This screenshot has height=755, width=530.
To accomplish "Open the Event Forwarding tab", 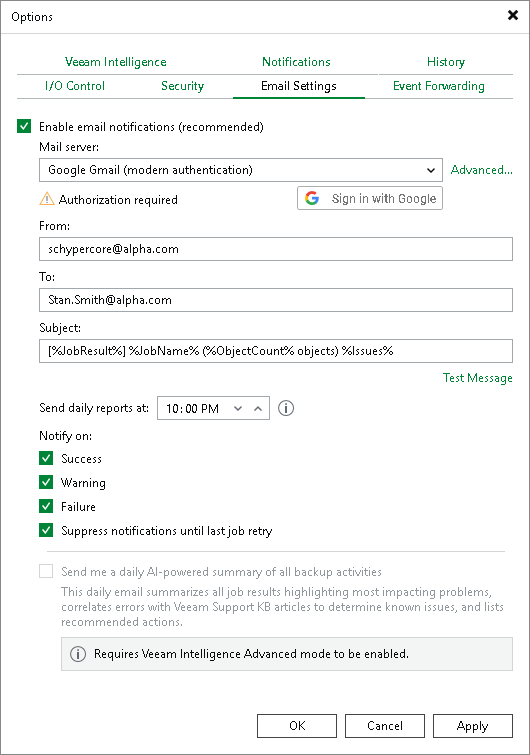I will [x=439, y=86].
